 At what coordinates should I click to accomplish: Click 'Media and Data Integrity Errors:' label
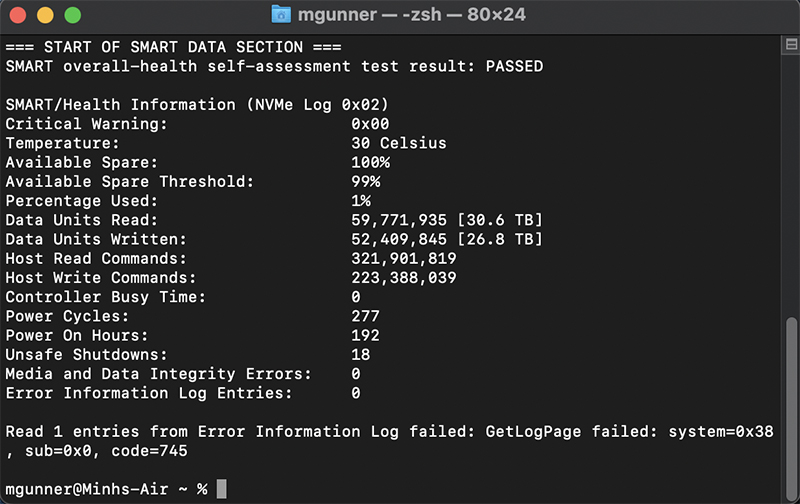[158, 374]
